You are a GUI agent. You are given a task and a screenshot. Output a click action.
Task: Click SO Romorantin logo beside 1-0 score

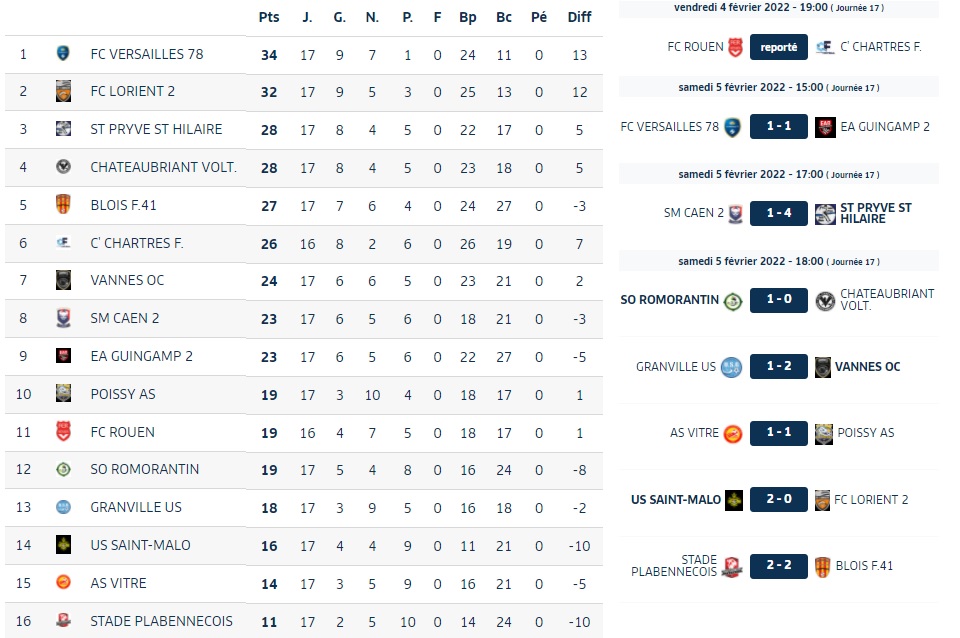coord(733,301)
